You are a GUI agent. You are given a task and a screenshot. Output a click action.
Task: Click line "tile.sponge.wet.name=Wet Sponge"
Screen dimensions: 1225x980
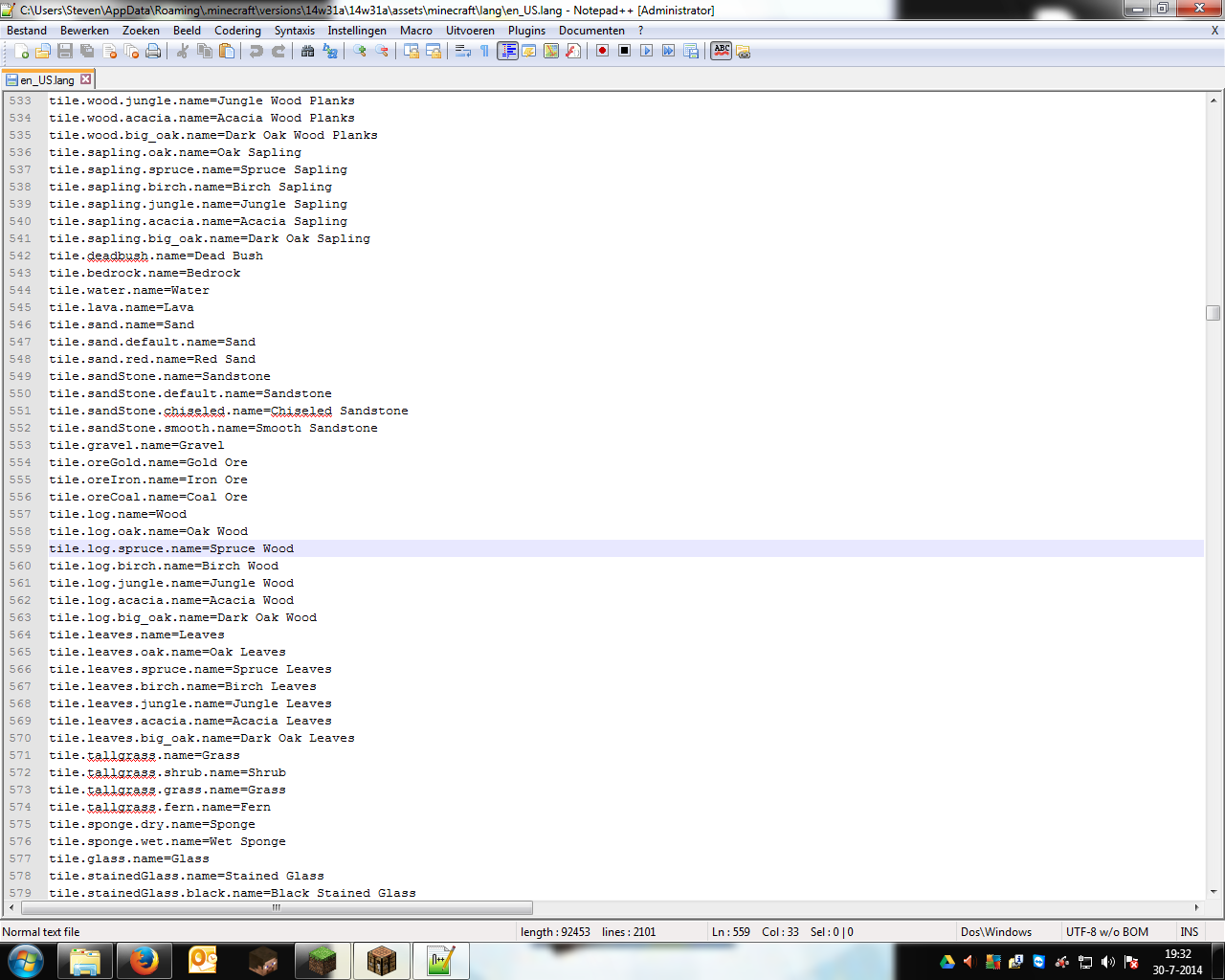click(167, 841)
